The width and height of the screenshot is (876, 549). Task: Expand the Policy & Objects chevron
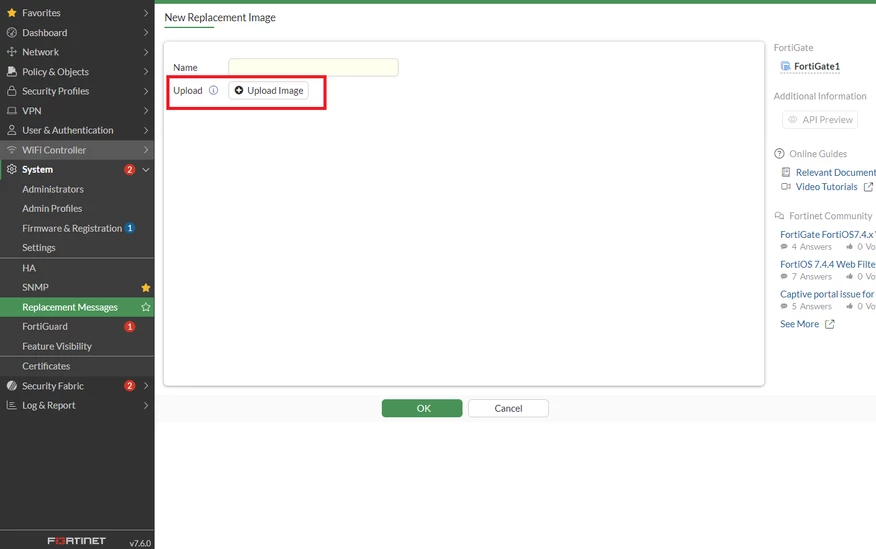coord(146,71)
